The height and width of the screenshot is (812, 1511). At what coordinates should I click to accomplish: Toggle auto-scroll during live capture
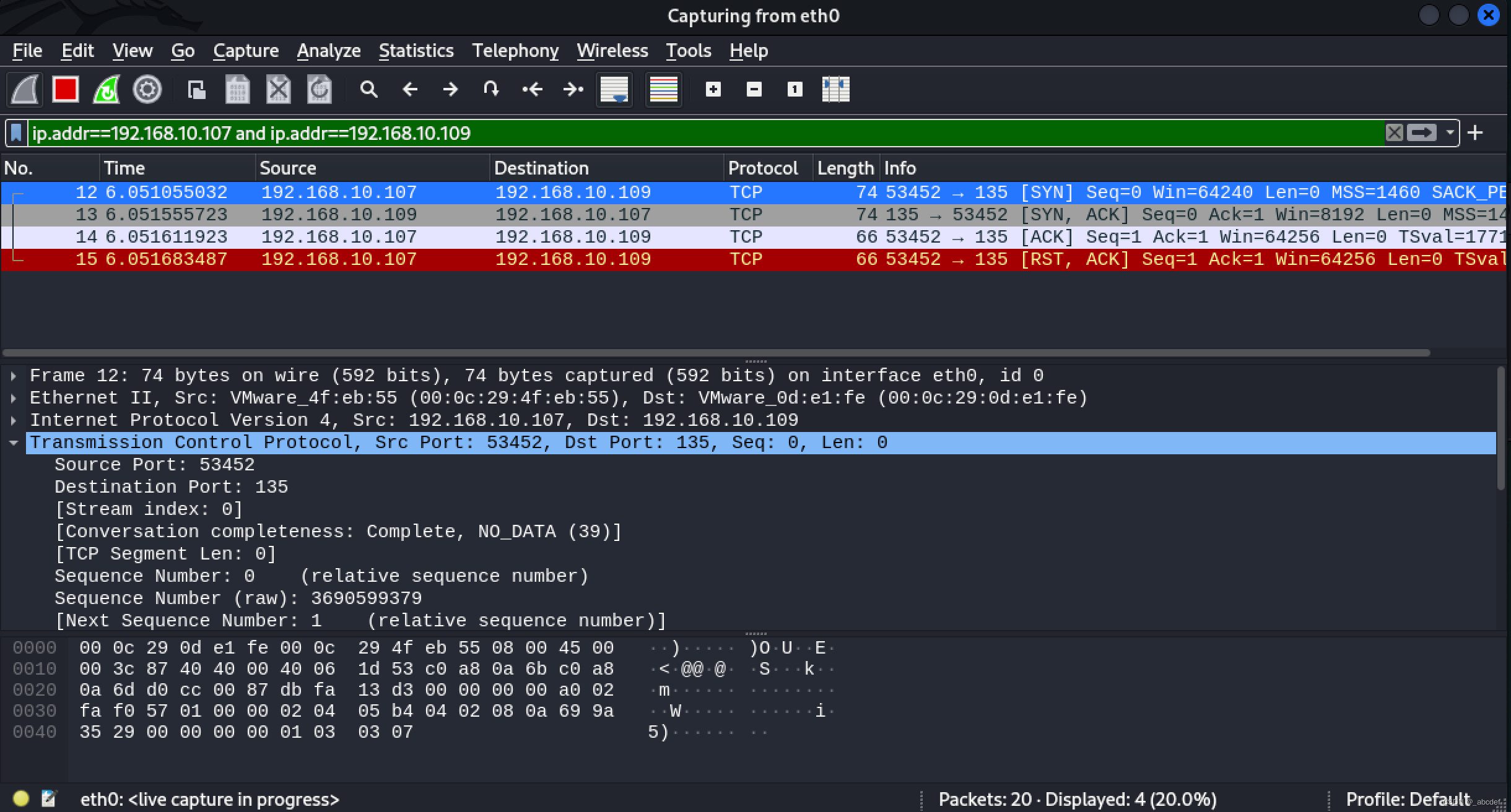[614, 90]
